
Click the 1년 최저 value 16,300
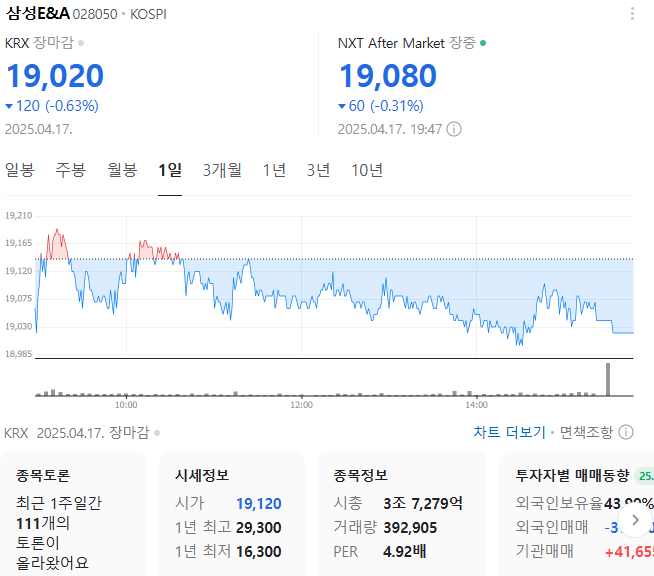(259, 552)
